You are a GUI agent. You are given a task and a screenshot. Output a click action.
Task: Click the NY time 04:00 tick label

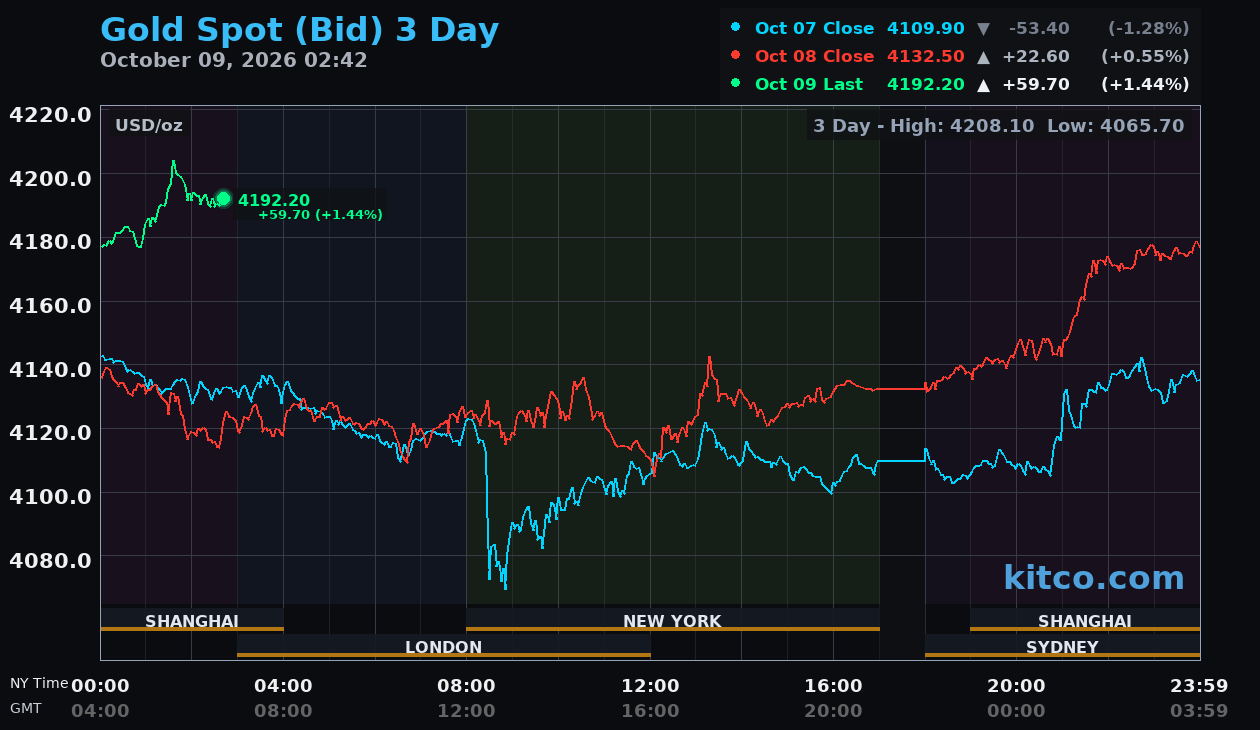point(283,685)
